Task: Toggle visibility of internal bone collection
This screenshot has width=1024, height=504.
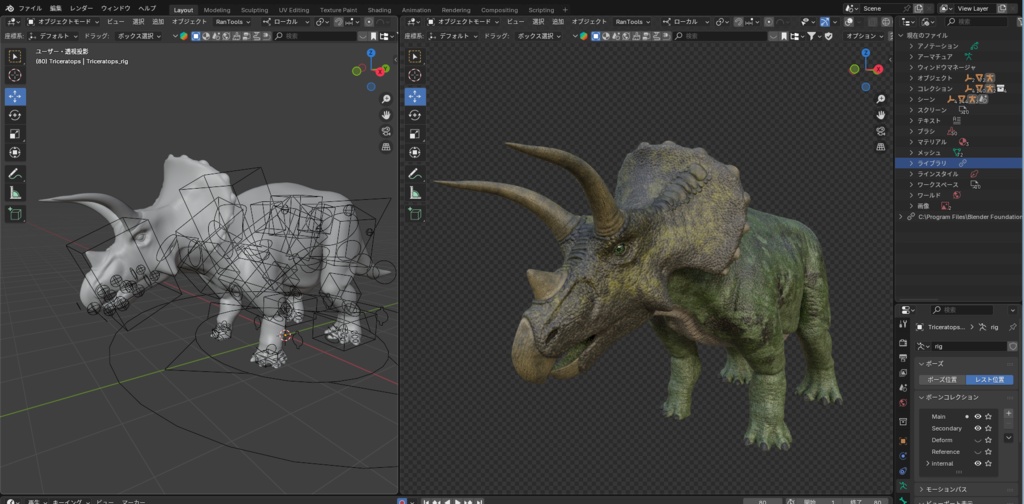Action: coord(978,464)
